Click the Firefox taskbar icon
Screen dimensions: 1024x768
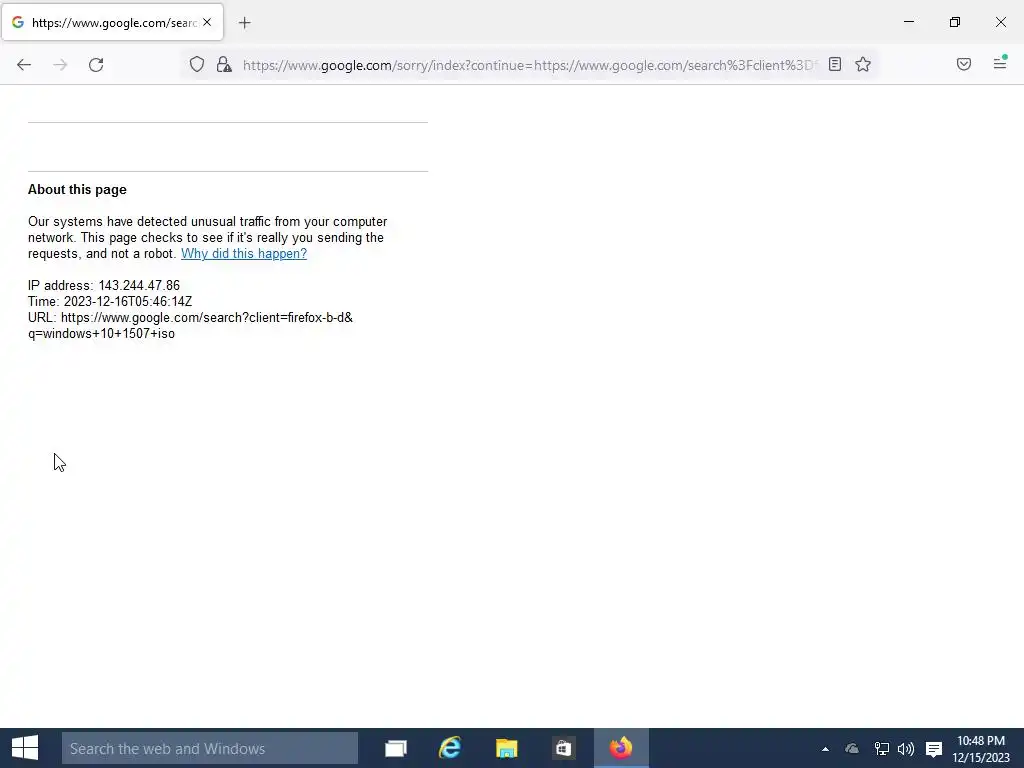(x=621, y=748)
